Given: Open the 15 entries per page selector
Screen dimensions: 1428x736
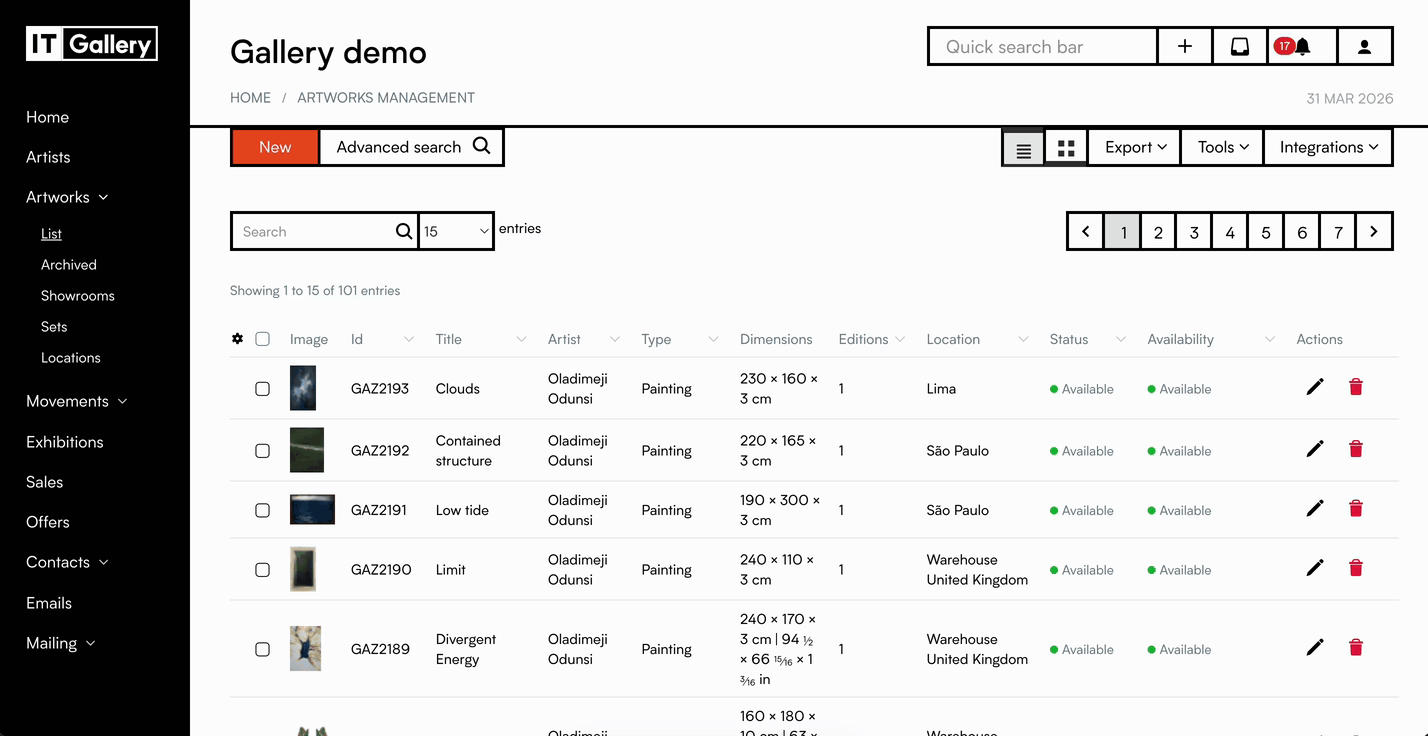Looking at the screenshot, I should click(456, 231).
